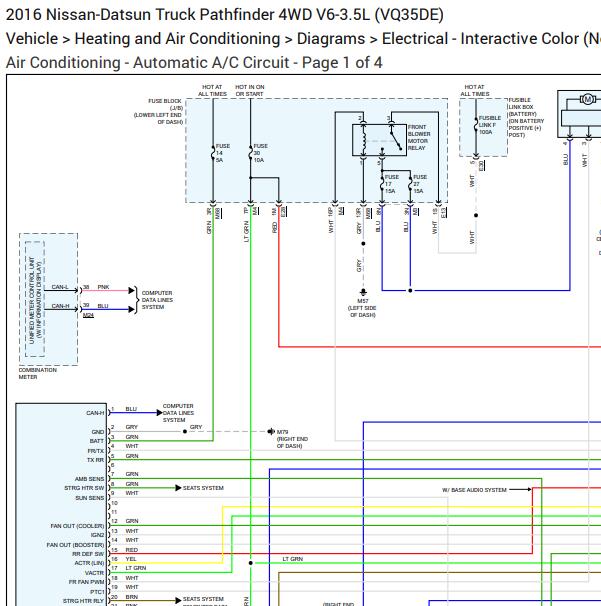Click the 2016 Nissan-Datsun Truck Pathfinder title
This screenshot has width=601, height=606.
[225, 15]
